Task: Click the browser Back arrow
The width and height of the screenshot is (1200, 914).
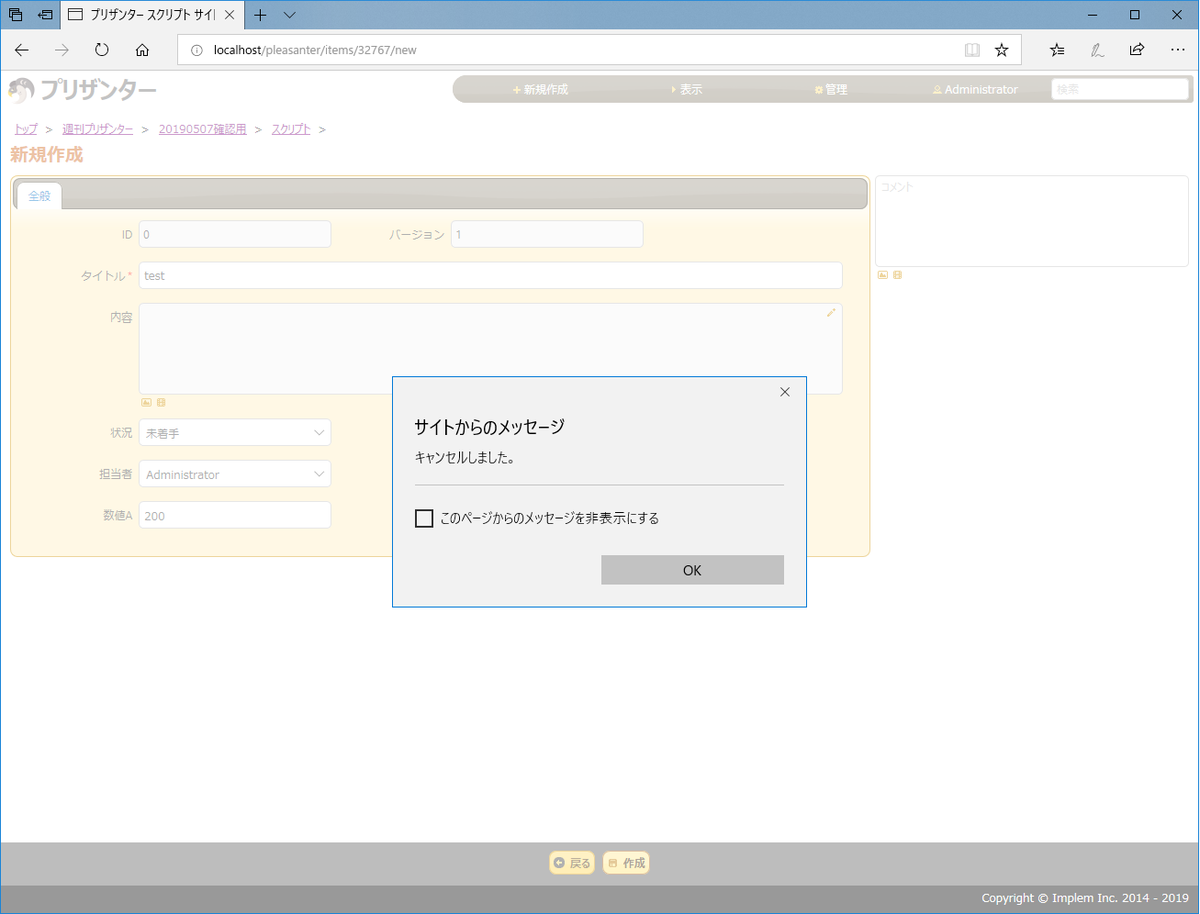Action: point(22,50)
